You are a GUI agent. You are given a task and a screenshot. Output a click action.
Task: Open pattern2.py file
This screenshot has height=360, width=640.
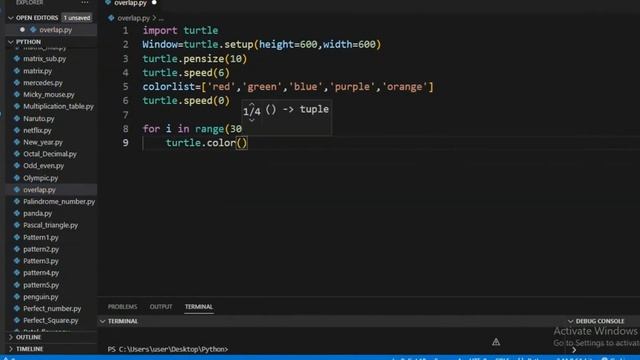(41, 249)
